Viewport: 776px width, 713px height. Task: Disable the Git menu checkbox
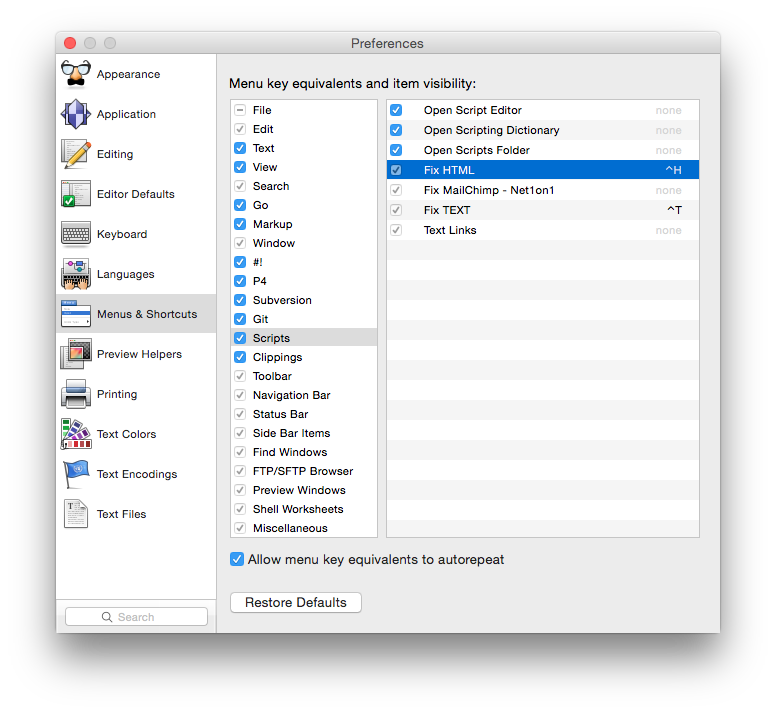point(240,319)
